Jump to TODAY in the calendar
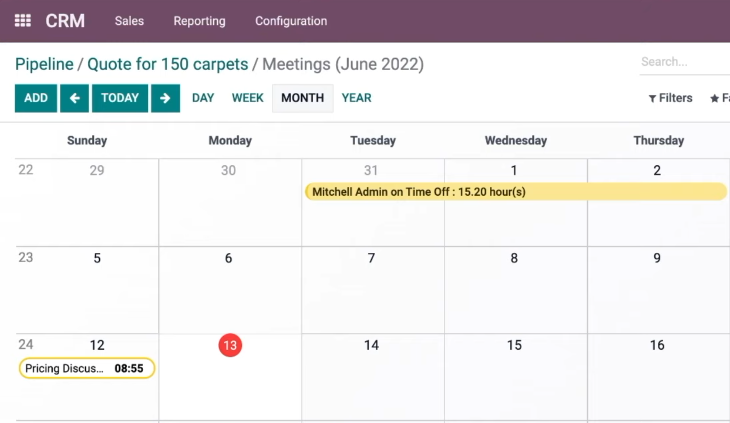The height and width of the screenshot is (423, 730). click(120, 98)
